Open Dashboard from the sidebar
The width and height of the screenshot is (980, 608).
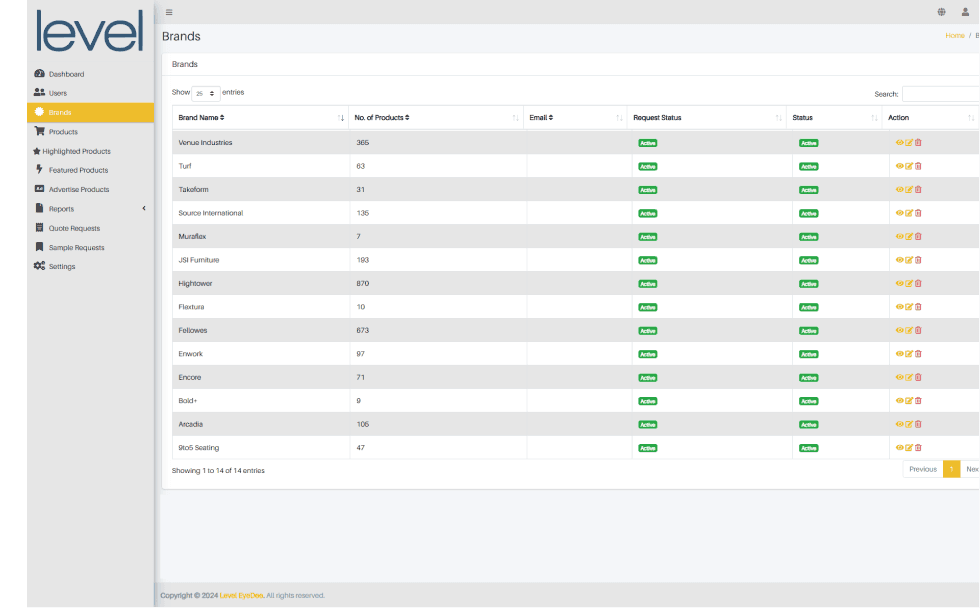click(66, 74)
